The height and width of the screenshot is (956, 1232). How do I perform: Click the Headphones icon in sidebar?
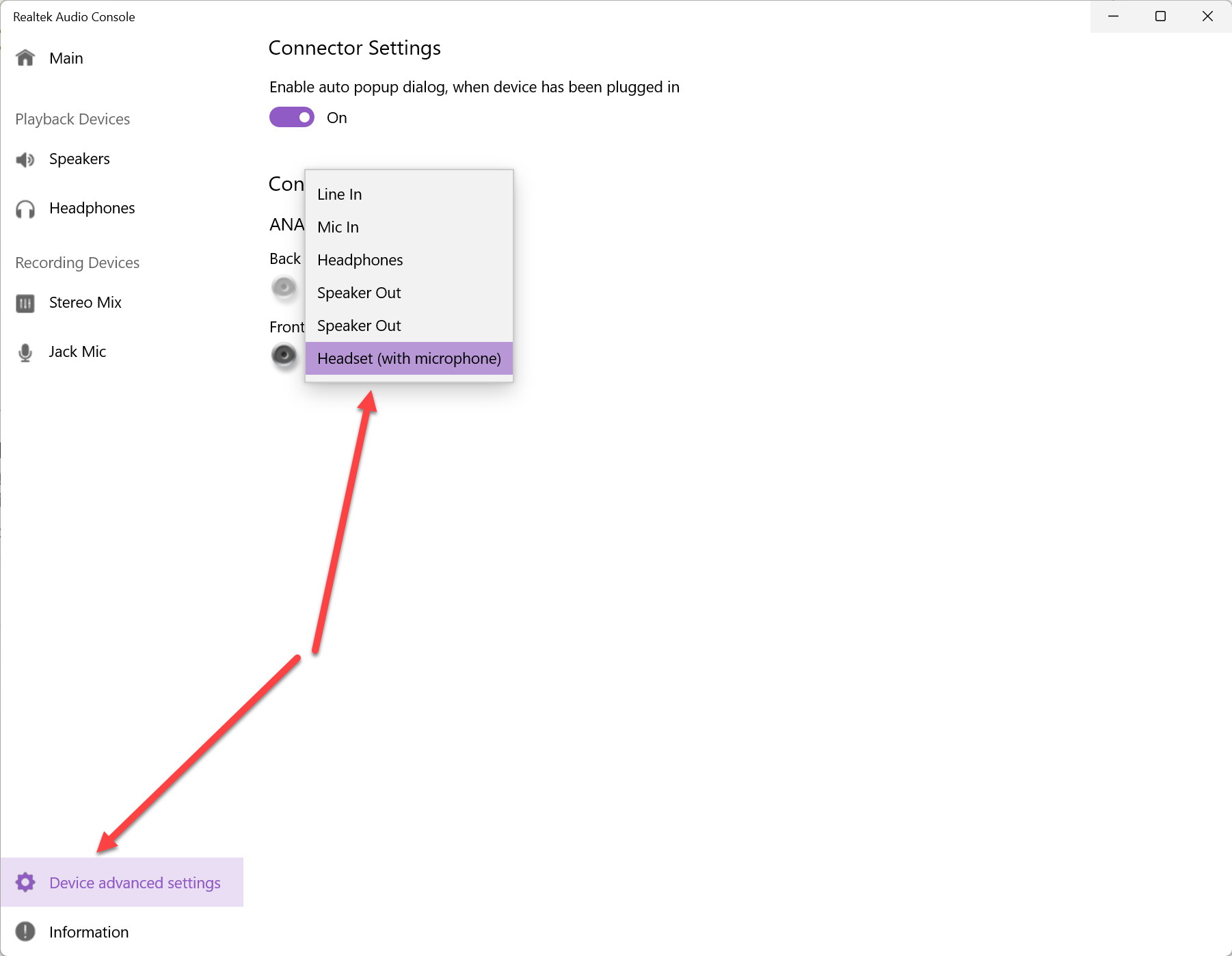pyautogui.click(x=25, y=209)
